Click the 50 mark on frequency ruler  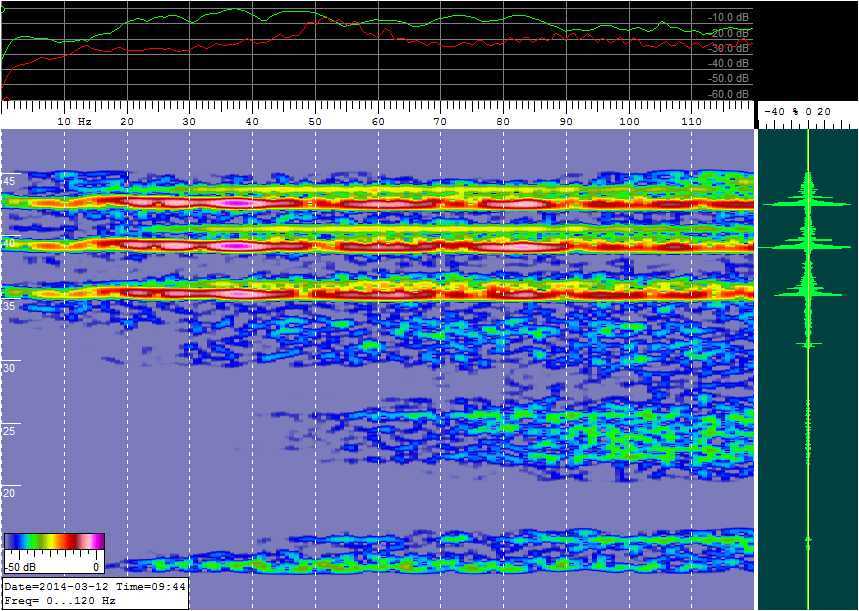[315, 121]
